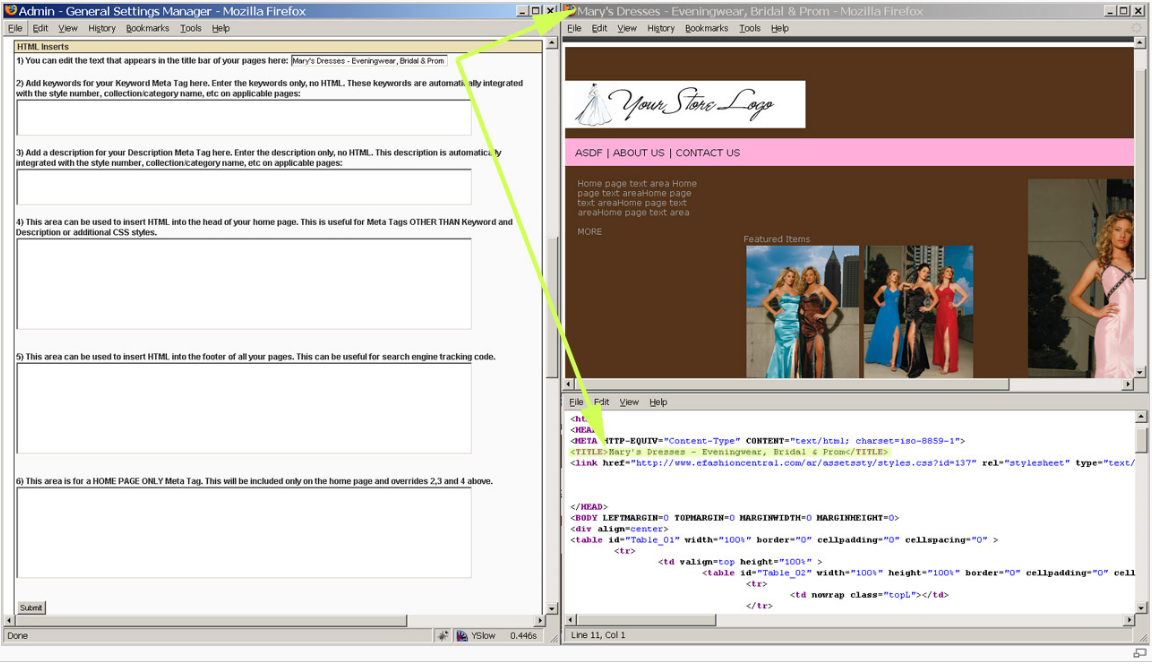Click Firefox logo icon in Mary's Dresses title bar
Viewport: 1152px width, 664px height.
570,11
